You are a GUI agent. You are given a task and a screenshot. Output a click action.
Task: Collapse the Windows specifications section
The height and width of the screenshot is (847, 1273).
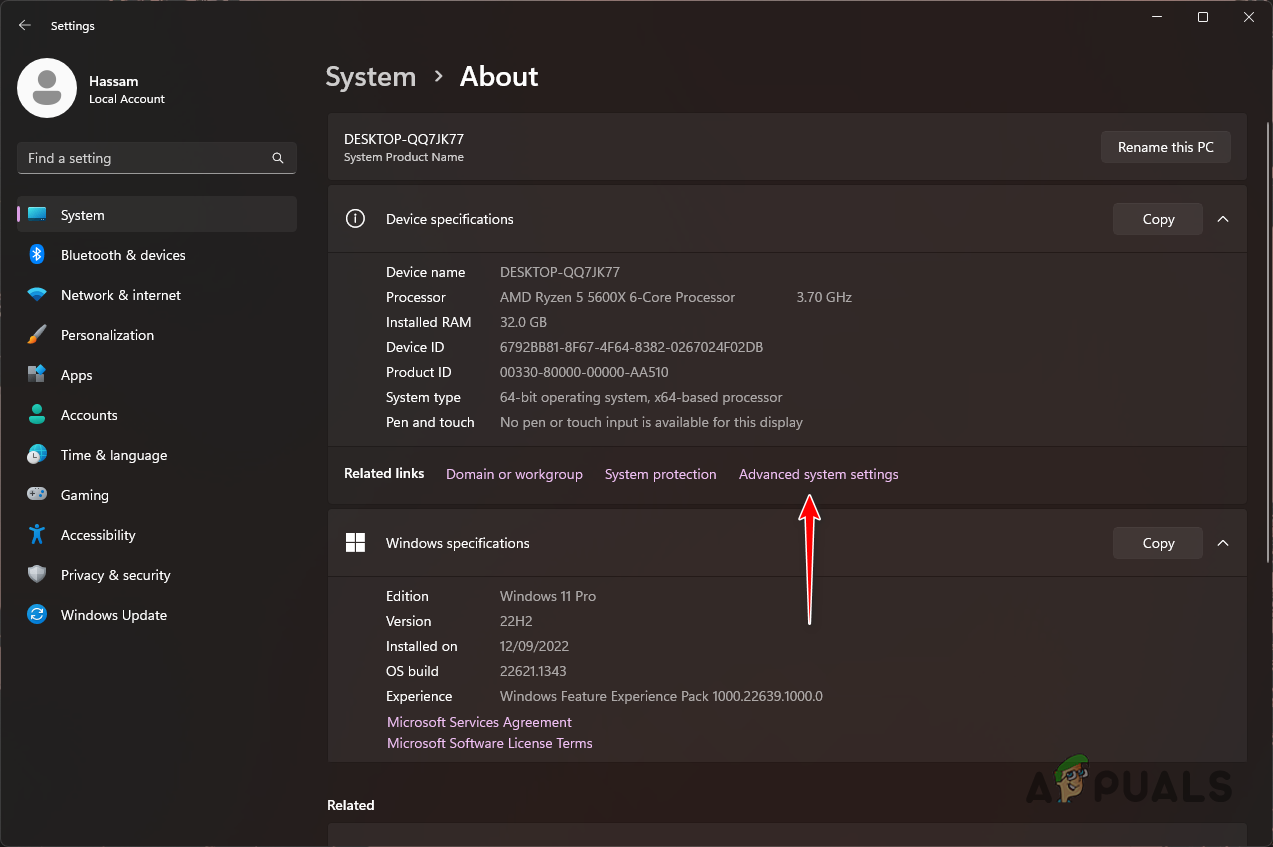(1223, 543)
